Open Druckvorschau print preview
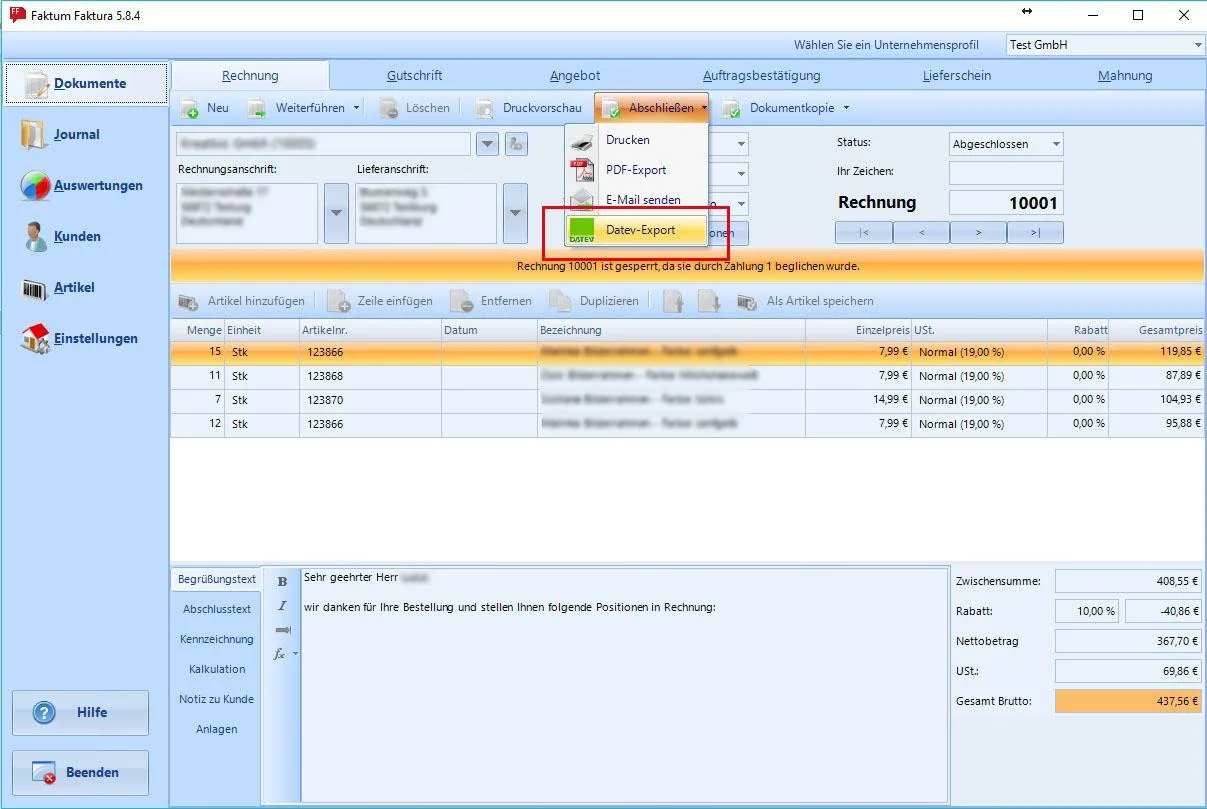Screen dimensions: 1207x809 tap(529, 108)
